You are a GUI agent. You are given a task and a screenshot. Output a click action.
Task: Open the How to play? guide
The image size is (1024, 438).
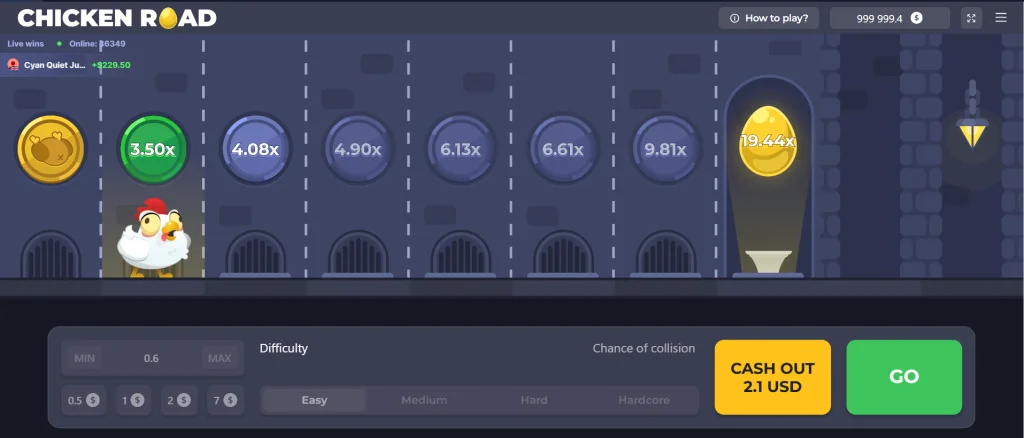(x=769, y=18)
